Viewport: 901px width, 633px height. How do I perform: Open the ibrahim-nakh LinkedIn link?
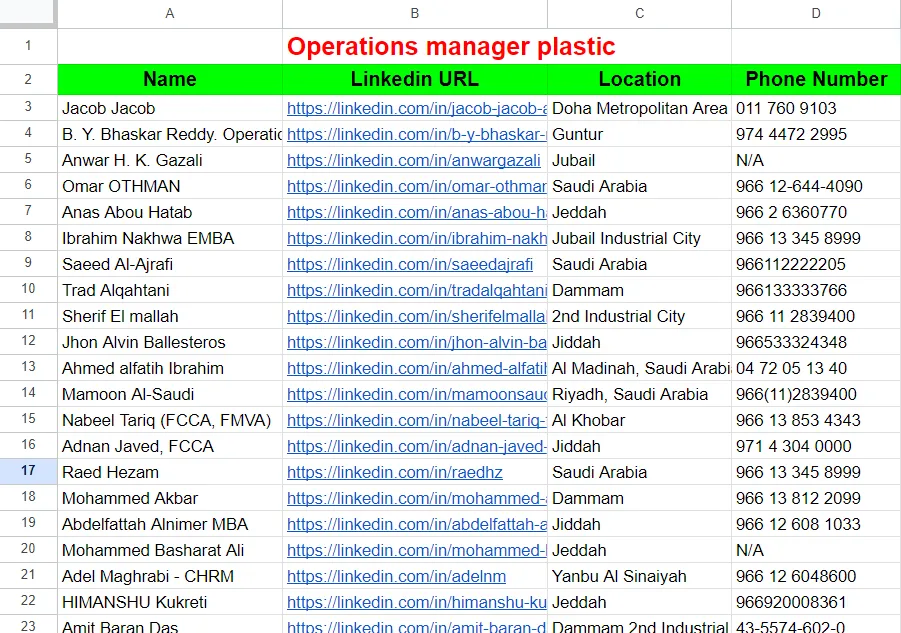[417, 238]
